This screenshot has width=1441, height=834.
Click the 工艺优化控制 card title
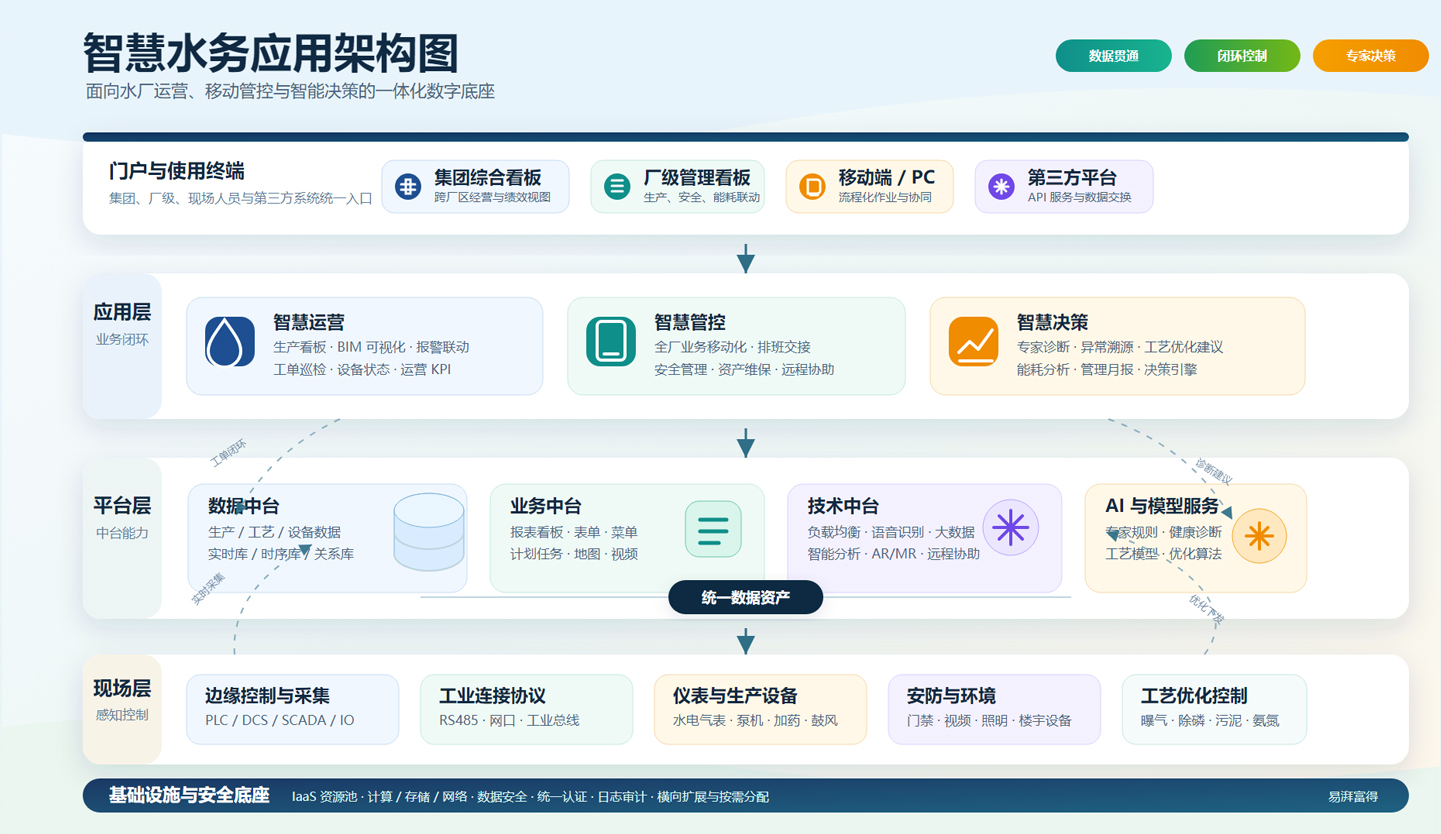(x=1194, y=696)
